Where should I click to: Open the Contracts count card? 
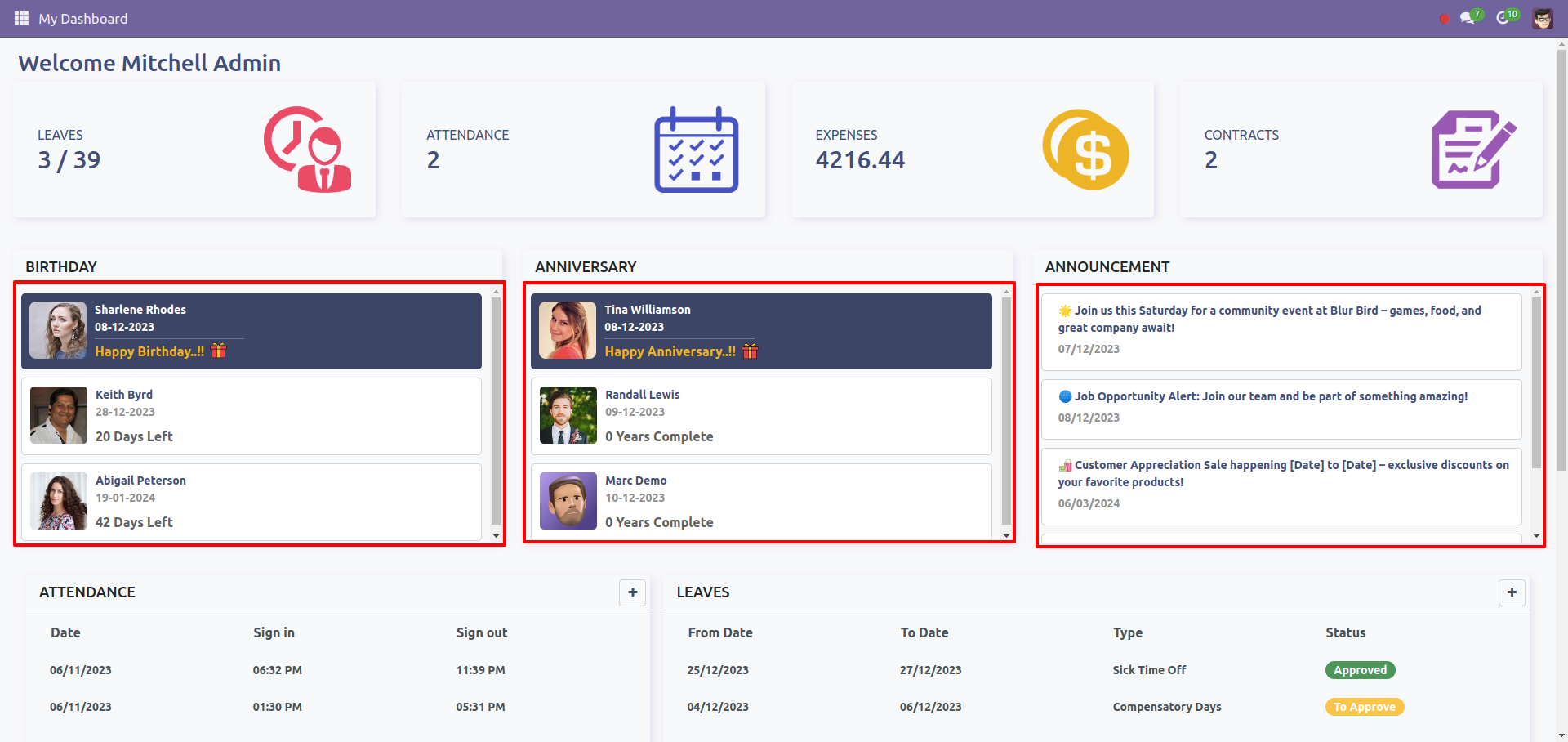[1361, 150]
